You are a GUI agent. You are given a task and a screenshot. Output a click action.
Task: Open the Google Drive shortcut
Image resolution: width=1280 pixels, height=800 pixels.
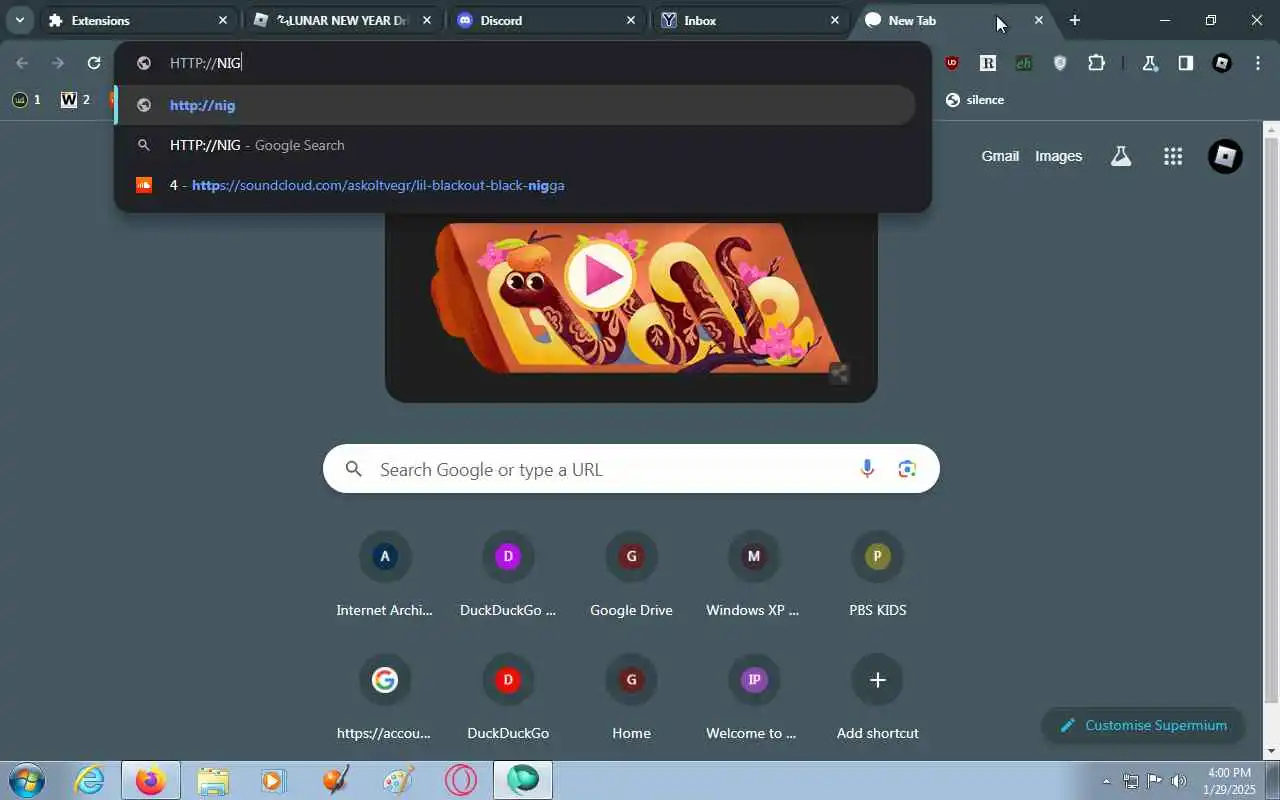631,575
